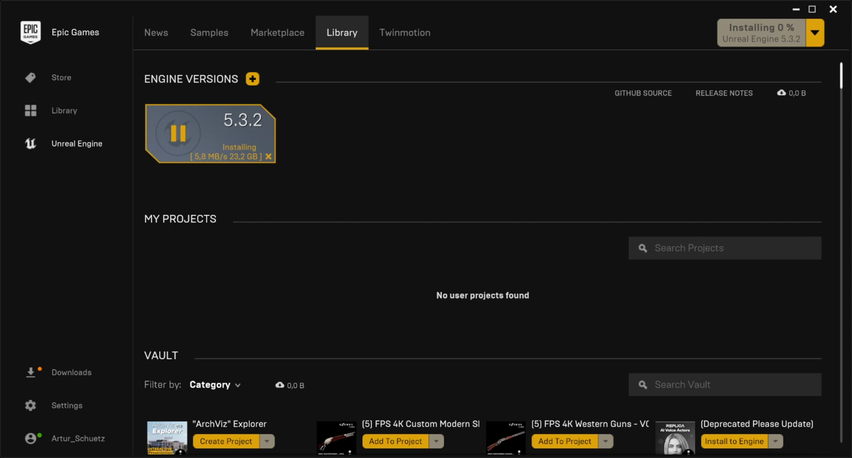
Task: Add engine version with plus icon
Action: pos(252,79)
